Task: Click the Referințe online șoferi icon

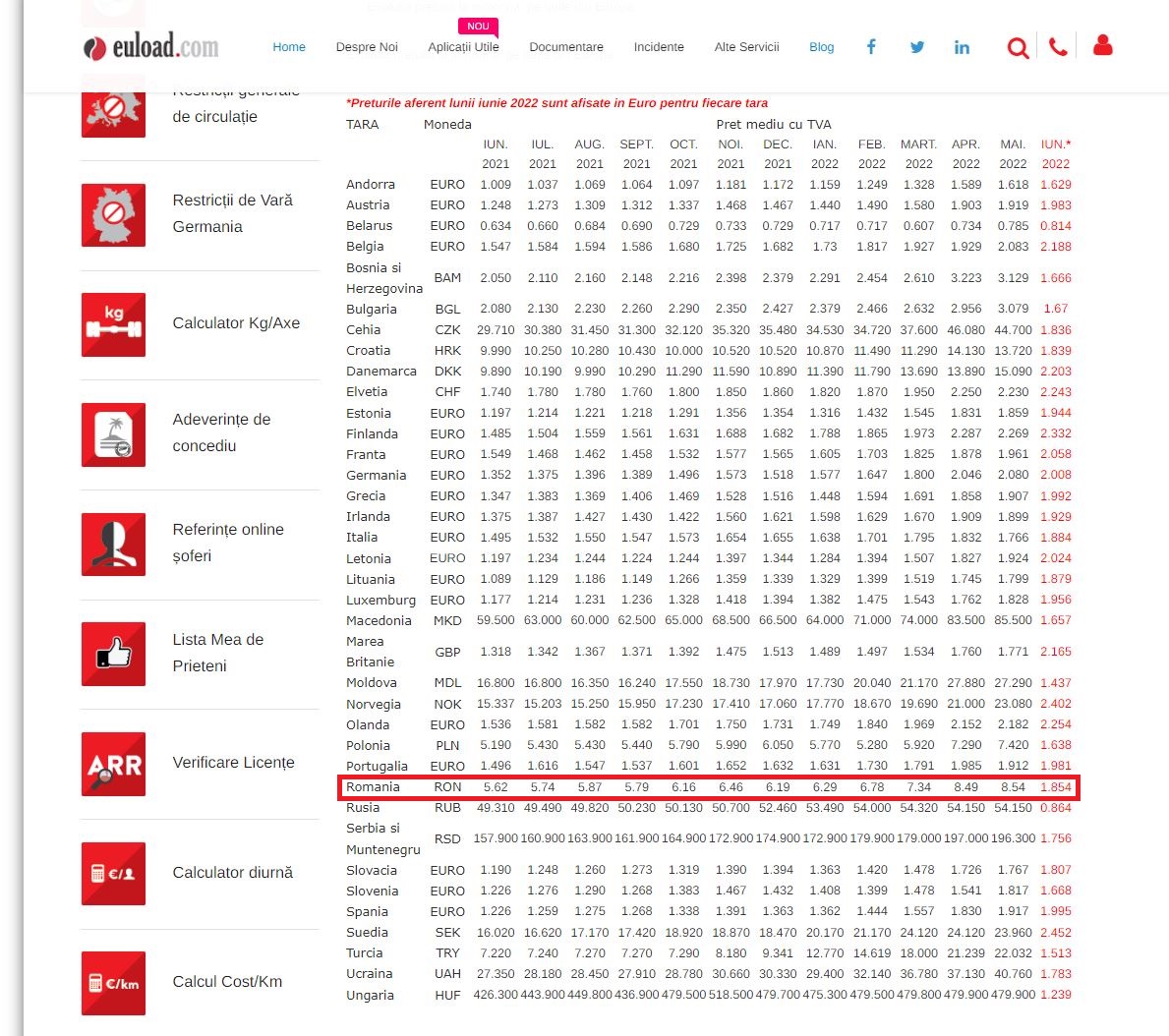Action: pyautogui.click(x=113, y=545)
